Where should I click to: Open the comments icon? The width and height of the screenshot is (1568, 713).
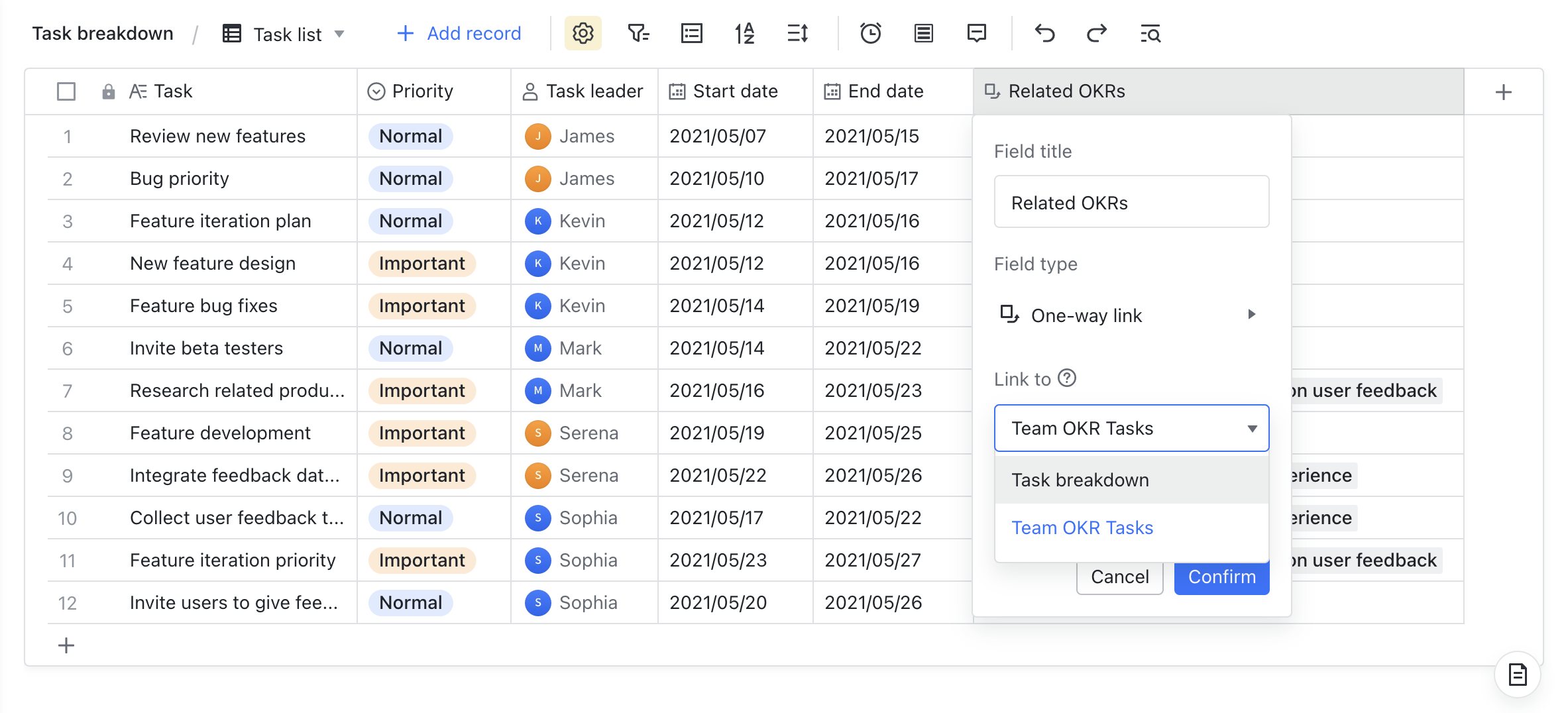(x=976, y=33)
